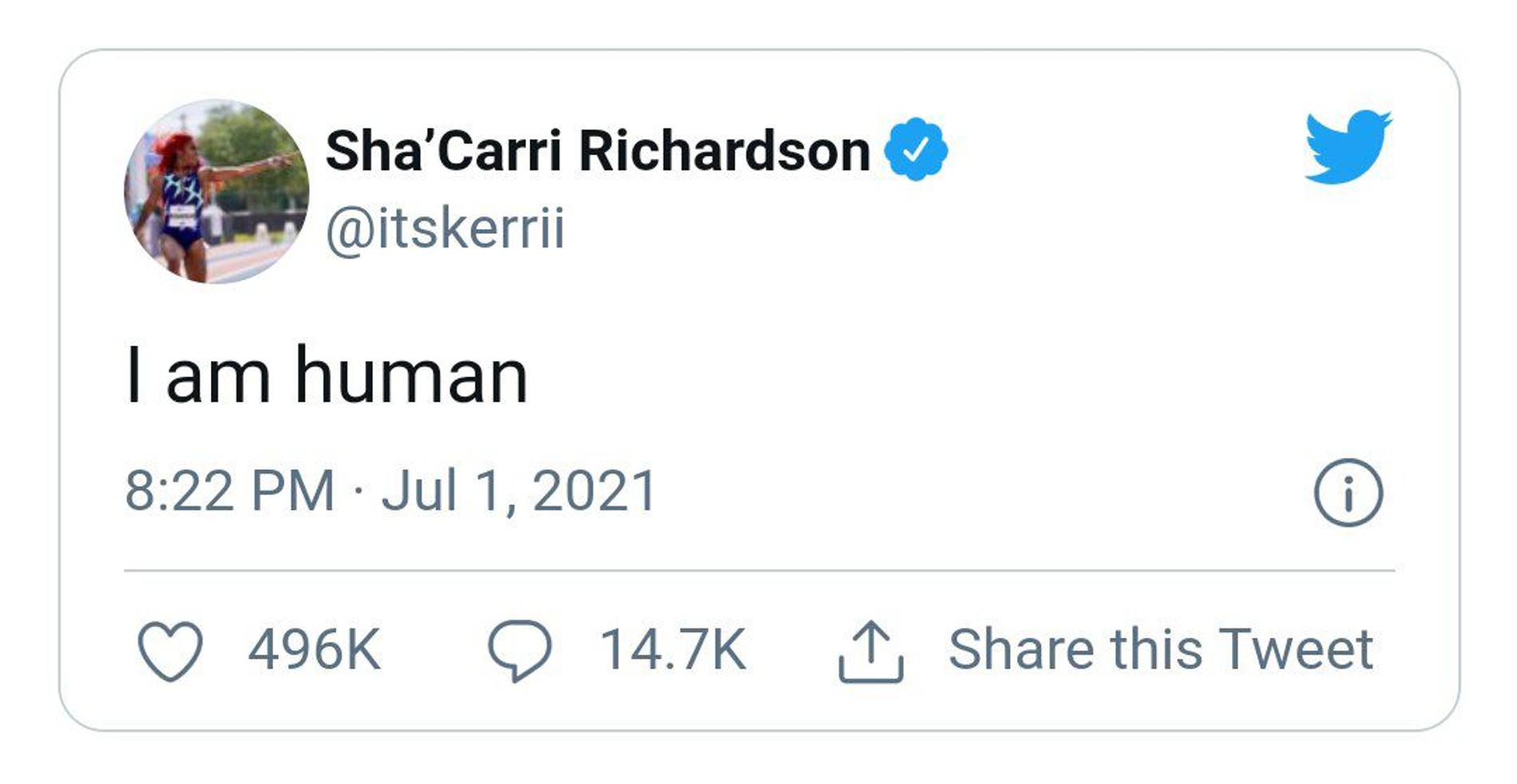Click the "Share this Tweet" label
This screenshot has height=784, width=1517.
pos(1159,649)
